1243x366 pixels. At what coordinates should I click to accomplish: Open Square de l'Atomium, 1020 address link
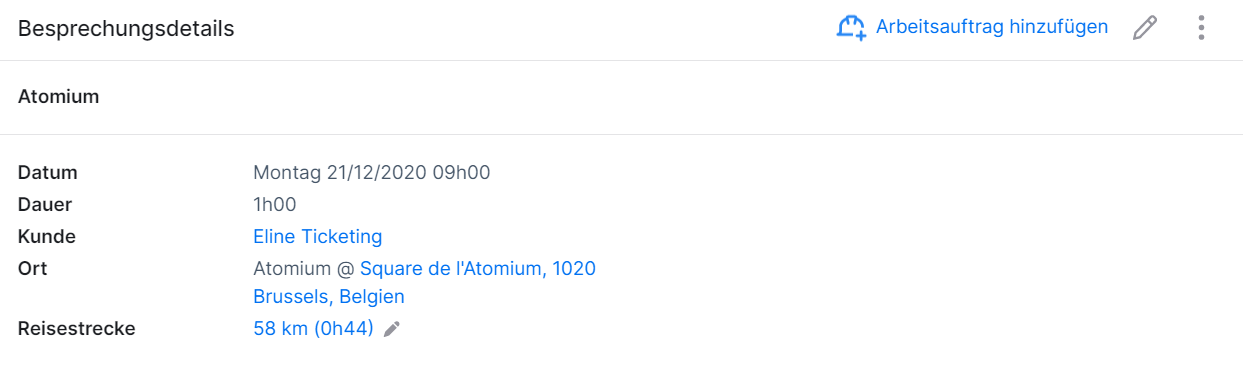click(x=478, y=269)
